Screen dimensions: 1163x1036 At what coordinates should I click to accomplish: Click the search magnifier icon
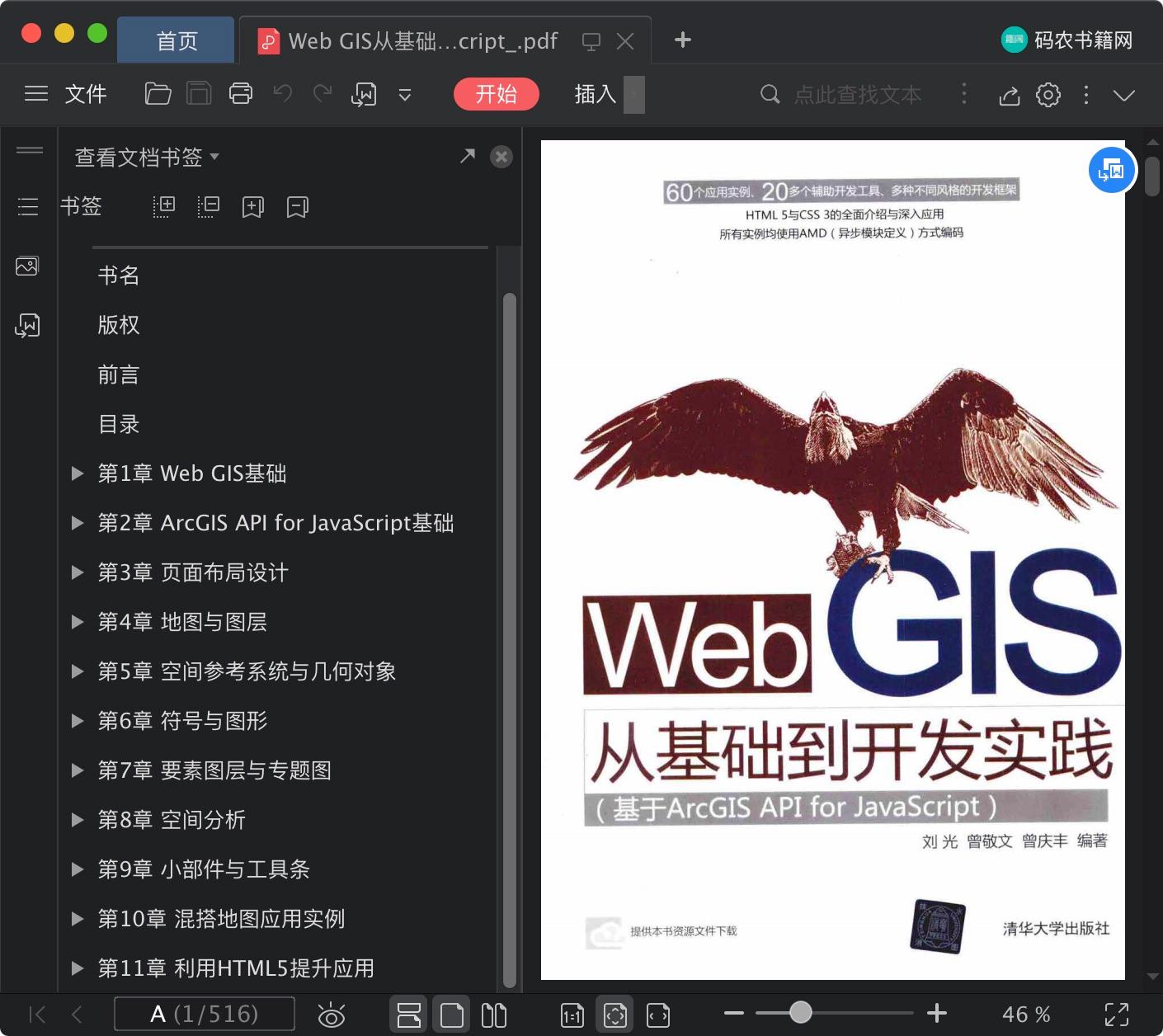point(770,94)
